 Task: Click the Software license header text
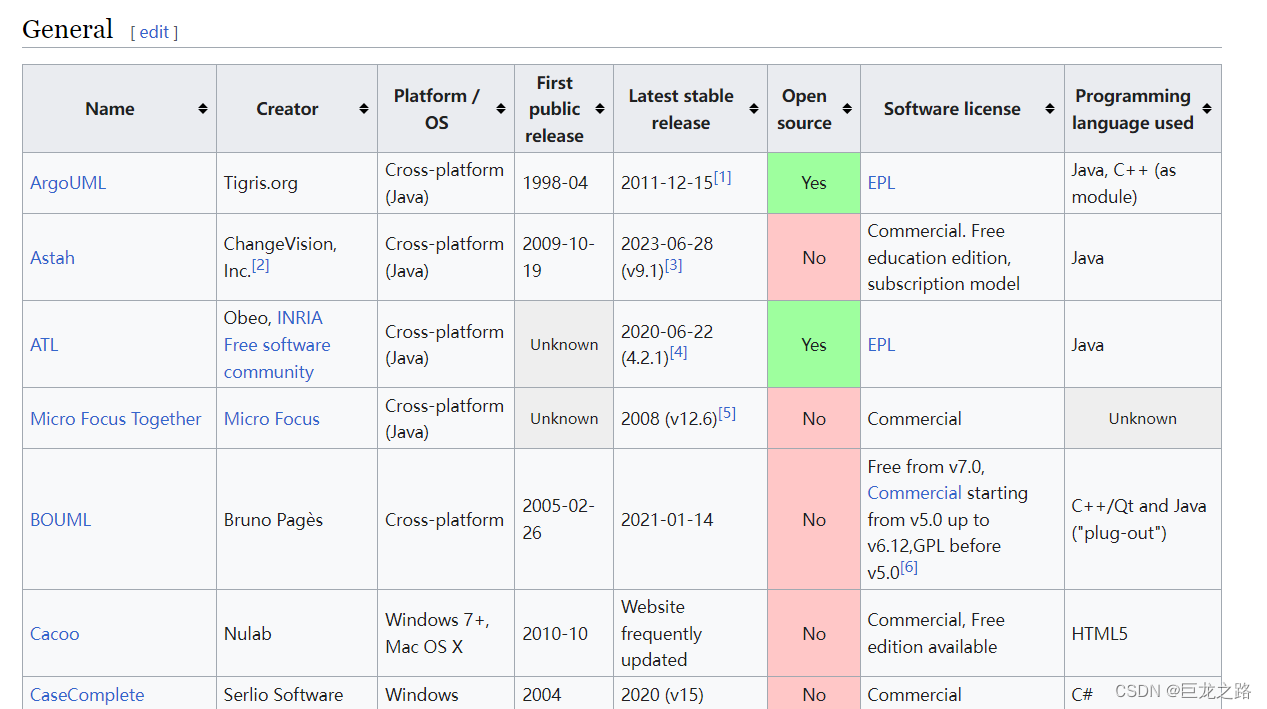(x=952, y=109)
